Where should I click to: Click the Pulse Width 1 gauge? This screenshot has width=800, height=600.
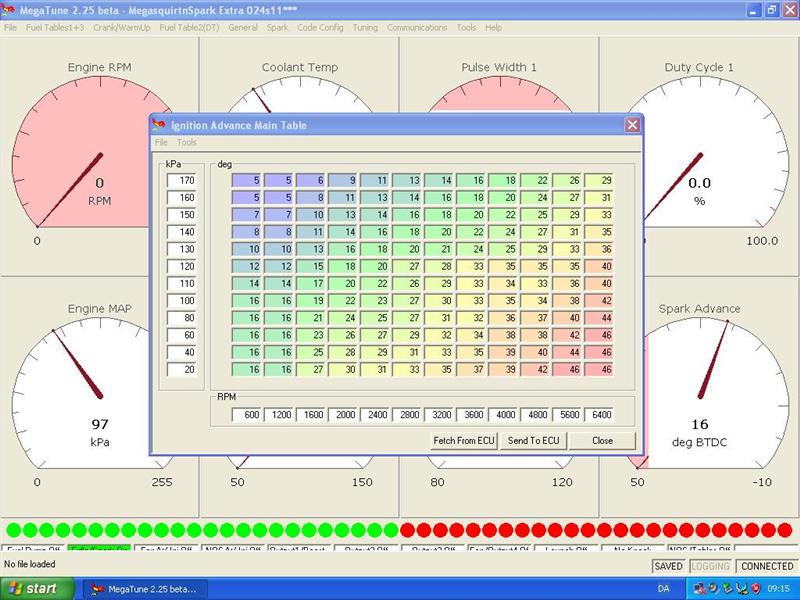499,87
